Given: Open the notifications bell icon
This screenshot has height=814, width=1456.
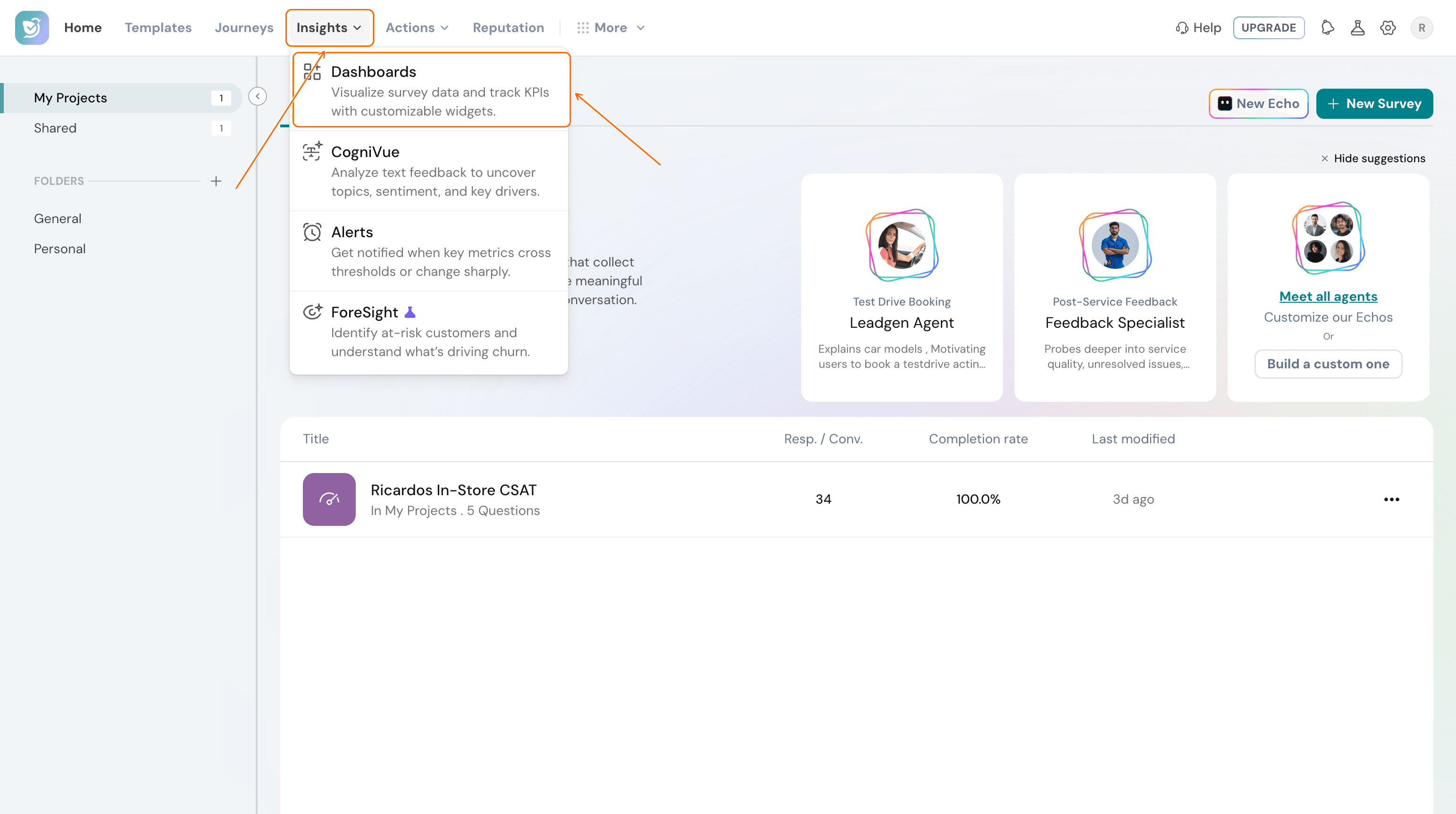Looking at the screenshot, I should pyautogui.click(x=1328, y=27).
